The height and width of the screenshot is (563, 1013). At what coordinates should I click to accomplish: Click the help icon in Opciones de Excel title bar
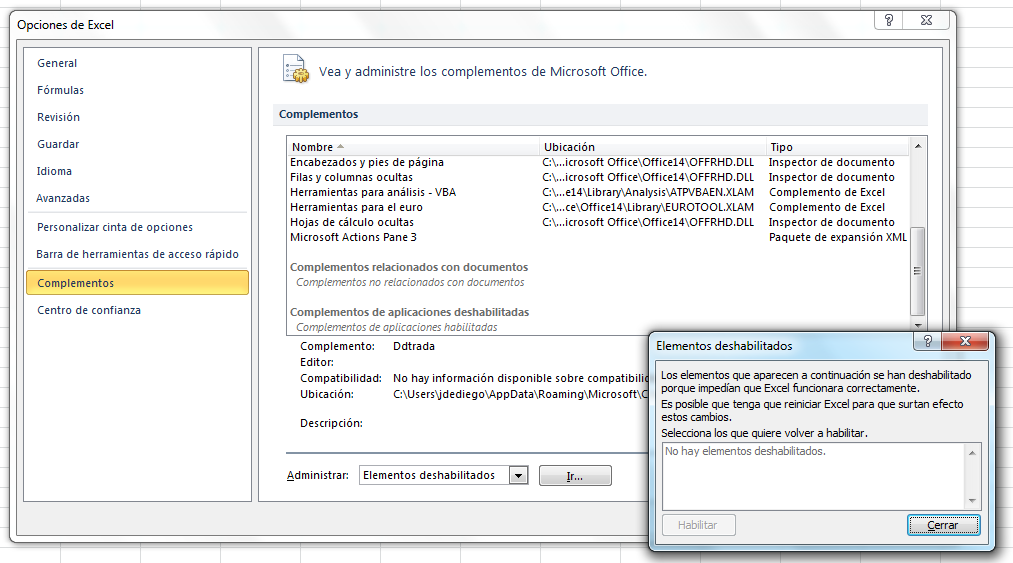pyautogui.click(x=888, y=20)
